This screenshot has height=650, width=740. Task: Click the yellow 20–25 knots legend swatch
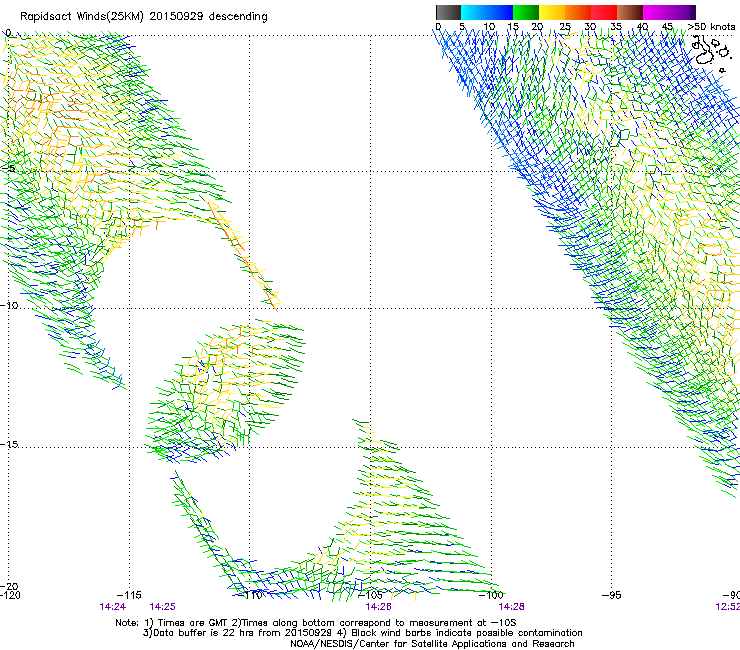pos(552,12)
